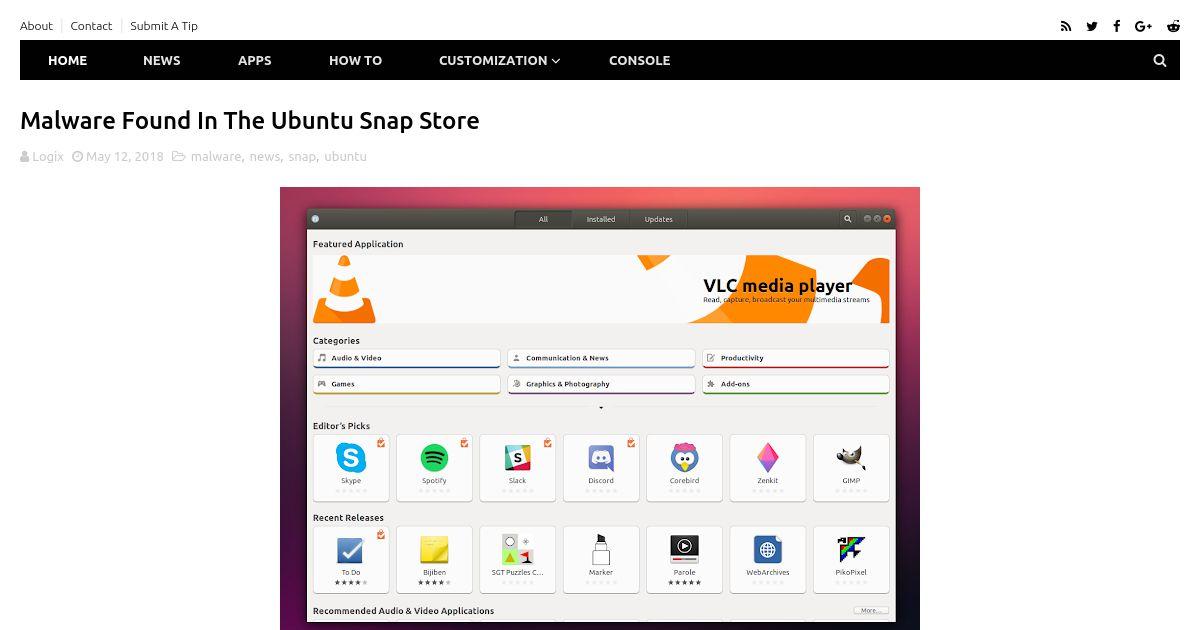Viewport: 1200px width, 630px height.
Task: Open the Google Plus social icon
Action: (x=1144, y=27)
